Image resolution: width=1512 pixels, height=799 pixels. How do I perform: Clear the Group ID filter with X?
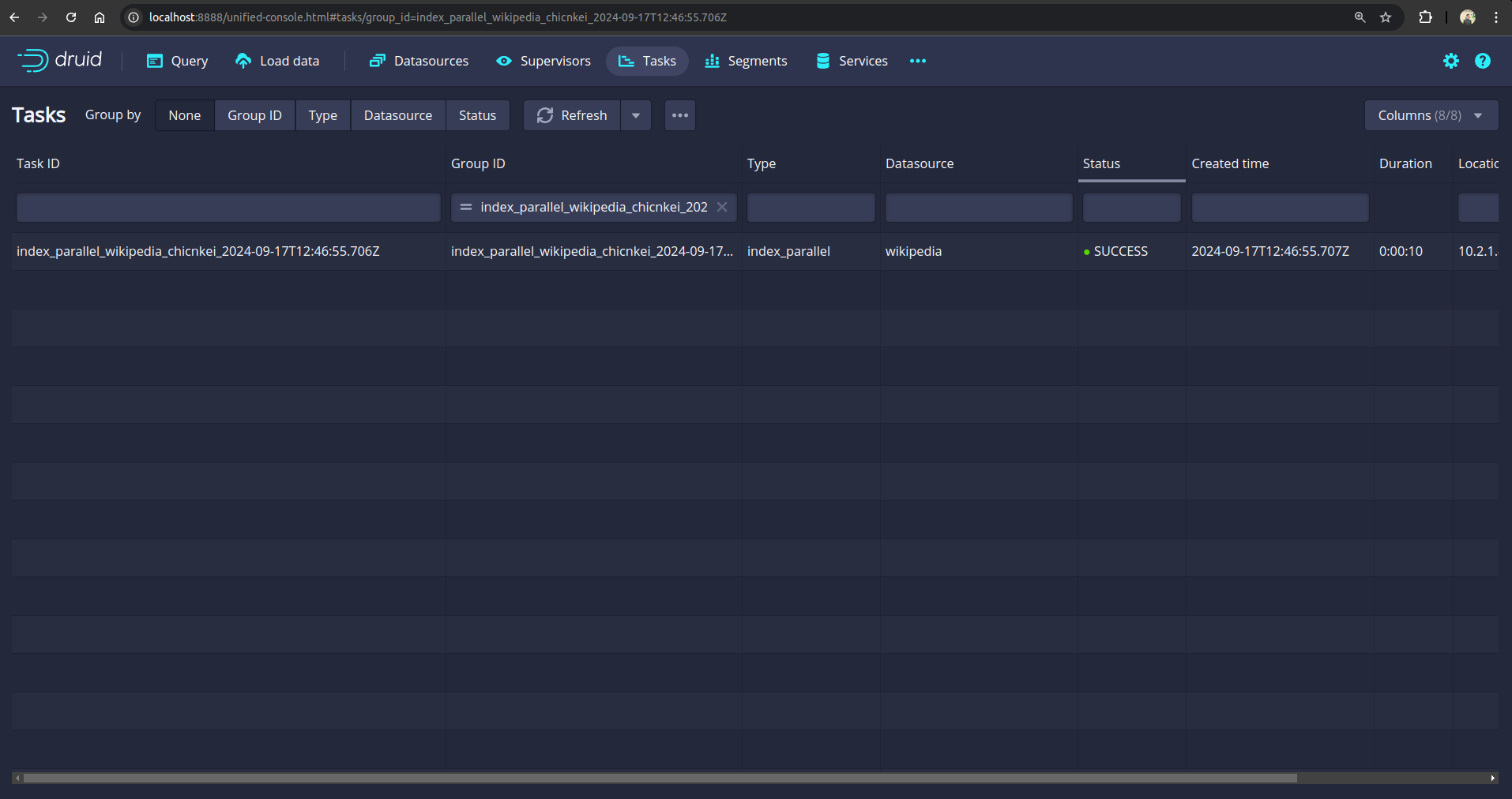[721, 207]
